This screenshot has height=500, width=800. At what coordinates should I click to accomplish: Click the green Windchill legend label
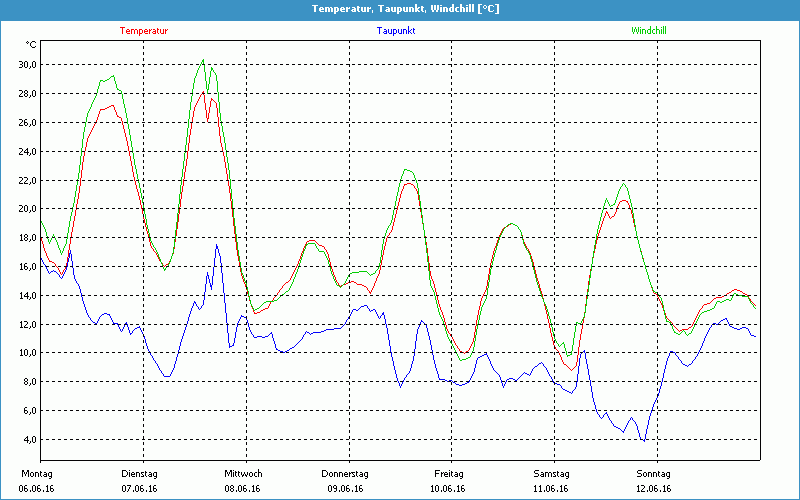(648, 31)
